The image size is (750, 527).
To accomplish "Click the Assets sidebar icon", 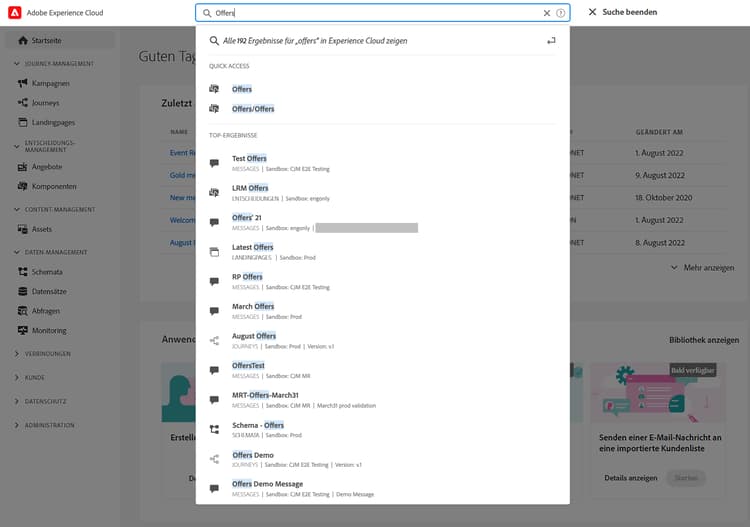I will tap(22, 229).
